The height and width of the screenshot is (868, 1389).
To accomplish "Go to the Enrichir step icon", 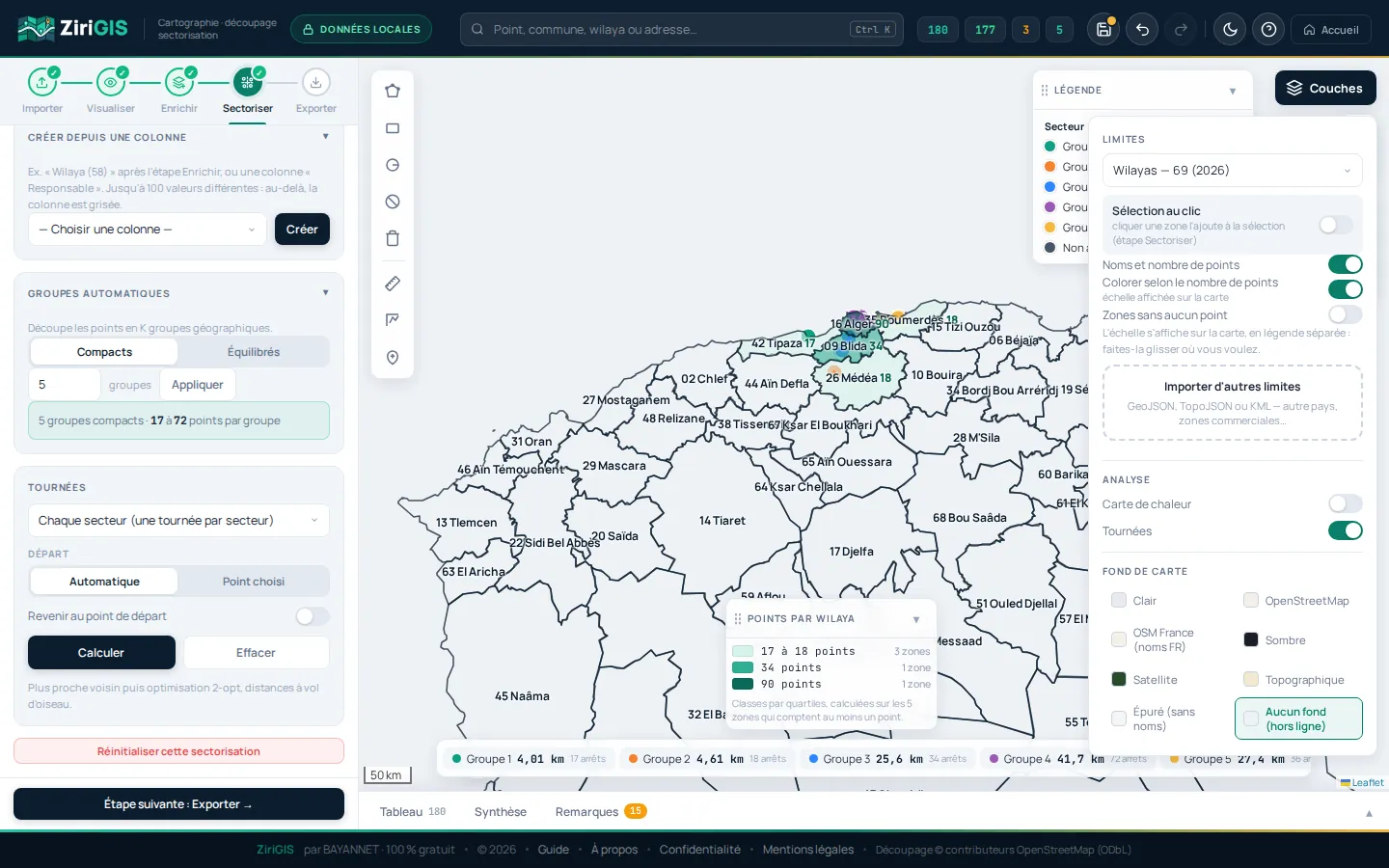I will point(179,82).
